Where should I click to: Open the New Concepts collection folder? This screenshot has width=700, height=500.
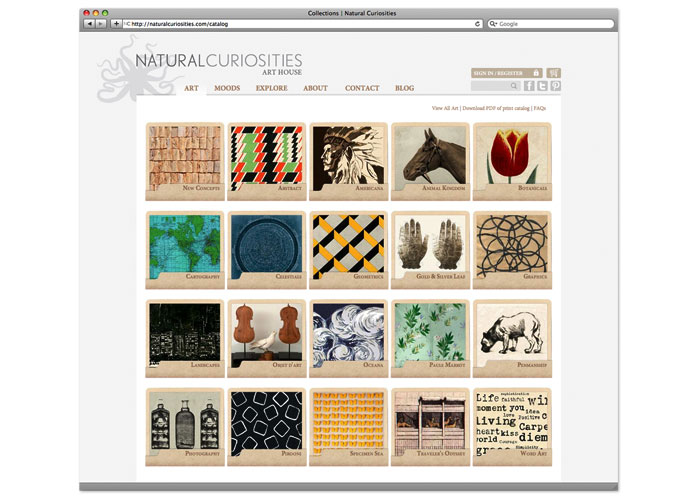[185, 162]
